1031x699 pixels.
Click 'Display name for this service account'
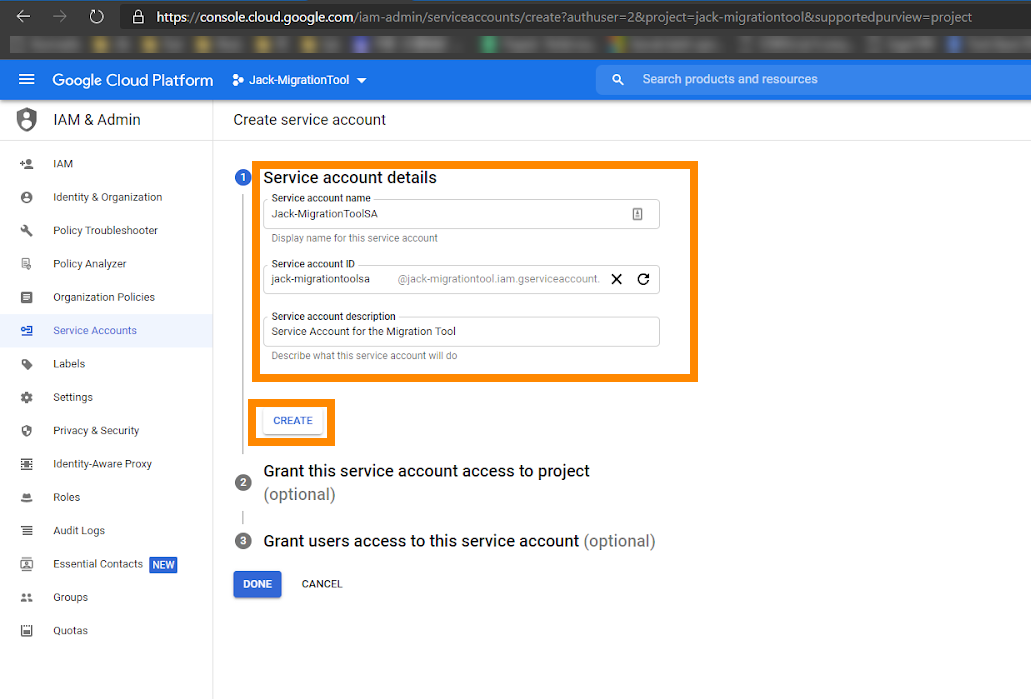(x=354, y=238)
